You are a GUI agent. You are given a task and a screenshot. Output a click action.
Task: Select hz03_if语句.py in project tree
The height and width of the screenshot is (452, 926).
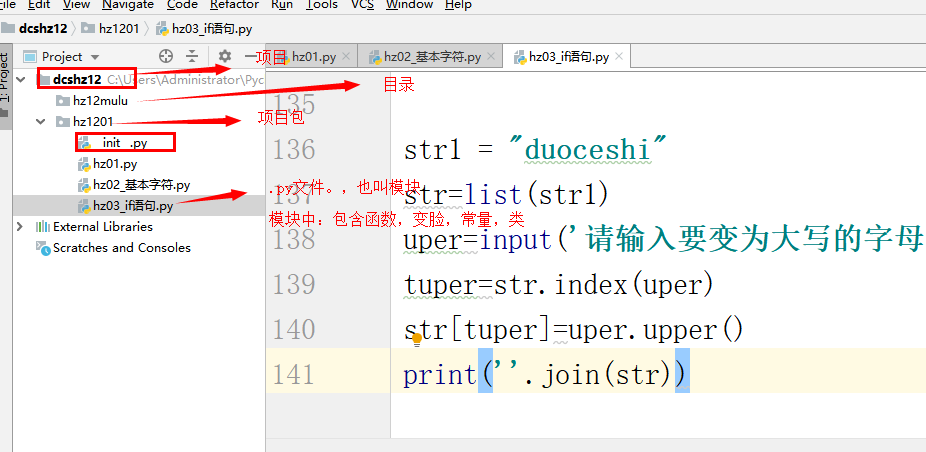click(133, 206)
